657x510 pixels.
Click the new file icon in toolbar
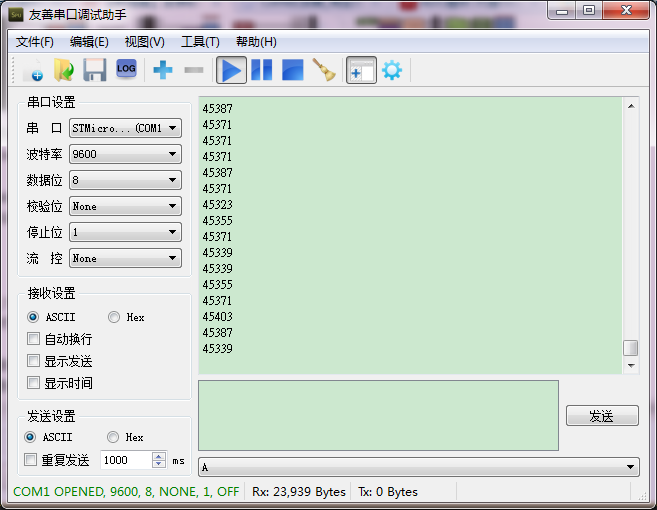pos(32,70)
